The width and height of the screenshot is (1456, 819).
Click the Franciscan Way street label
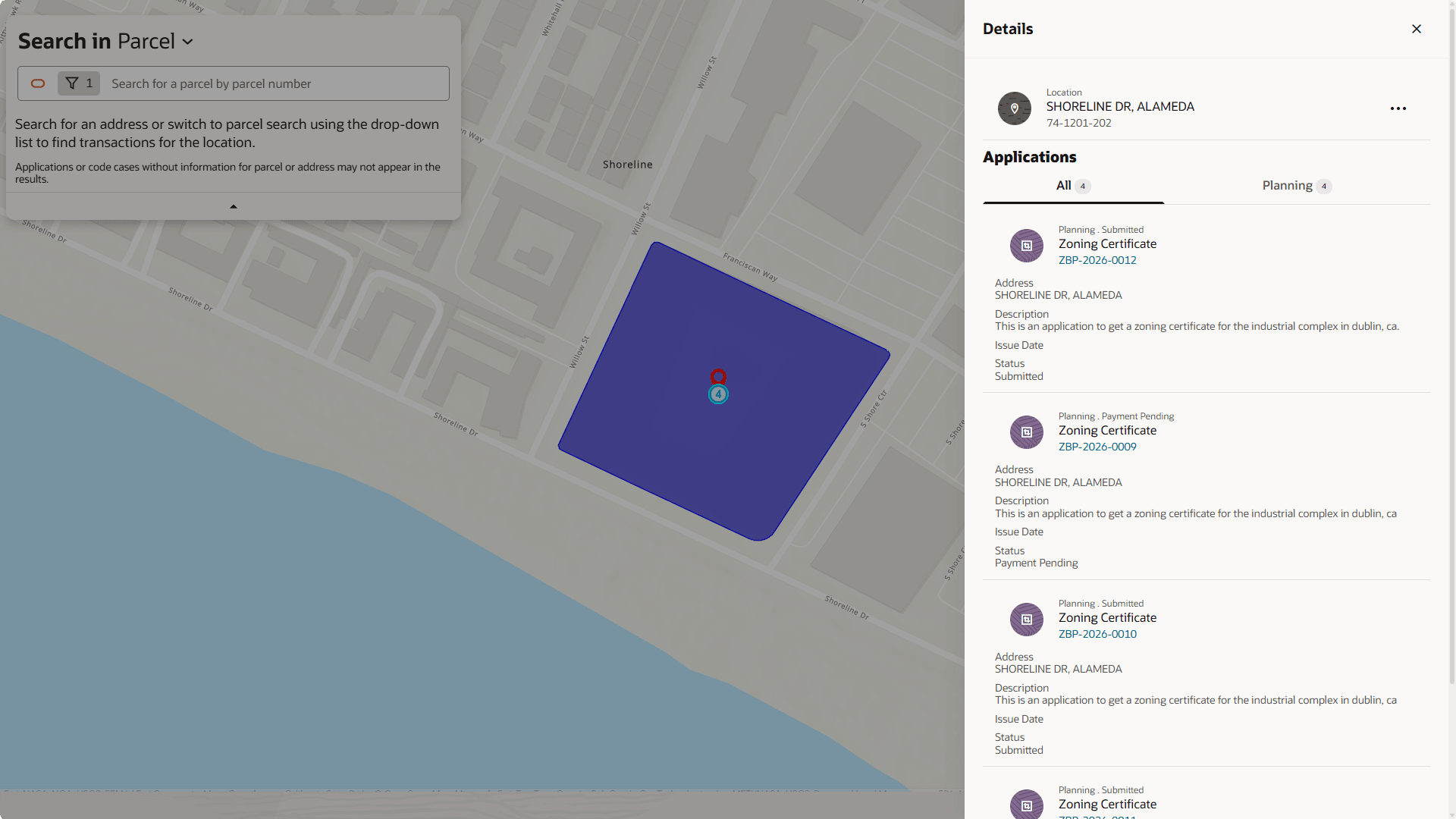[750, 267]
